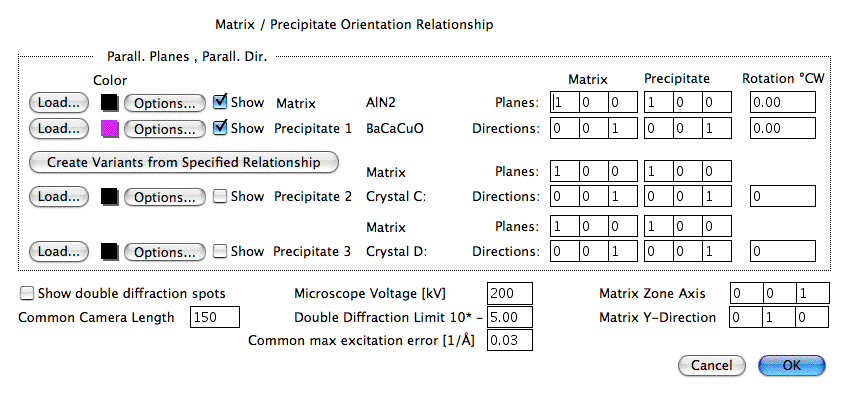The width and height of the screenshot is (849, 394).
Task: Open Options for Precipitate 1
Action: [165, 129]
